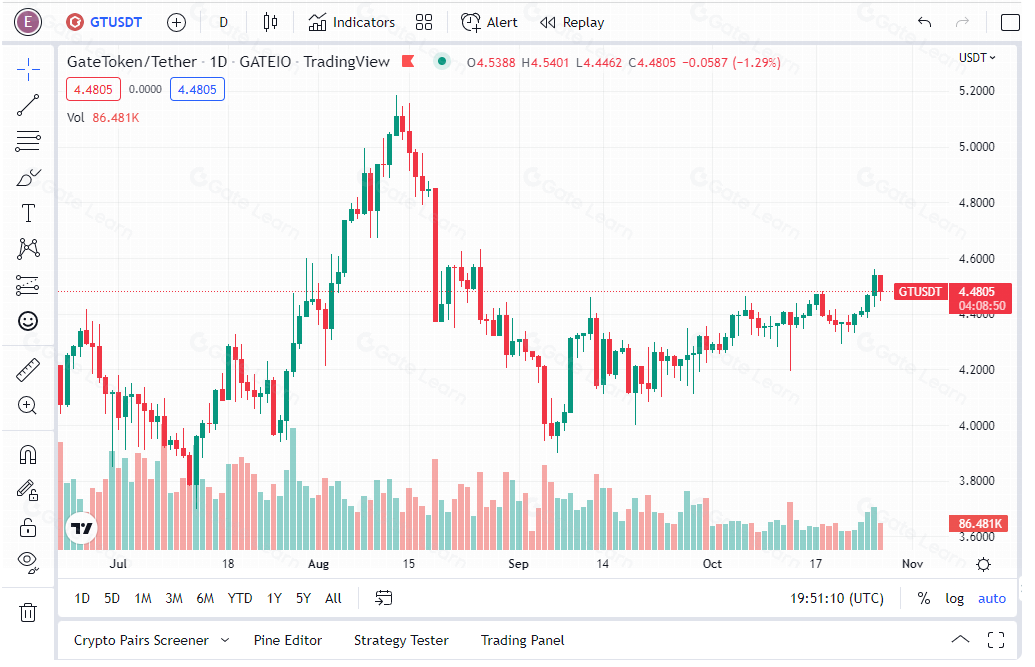The image size is (1035, 667).
Task: Expand the bottom panel with chevron
Action: coord(960,639)
